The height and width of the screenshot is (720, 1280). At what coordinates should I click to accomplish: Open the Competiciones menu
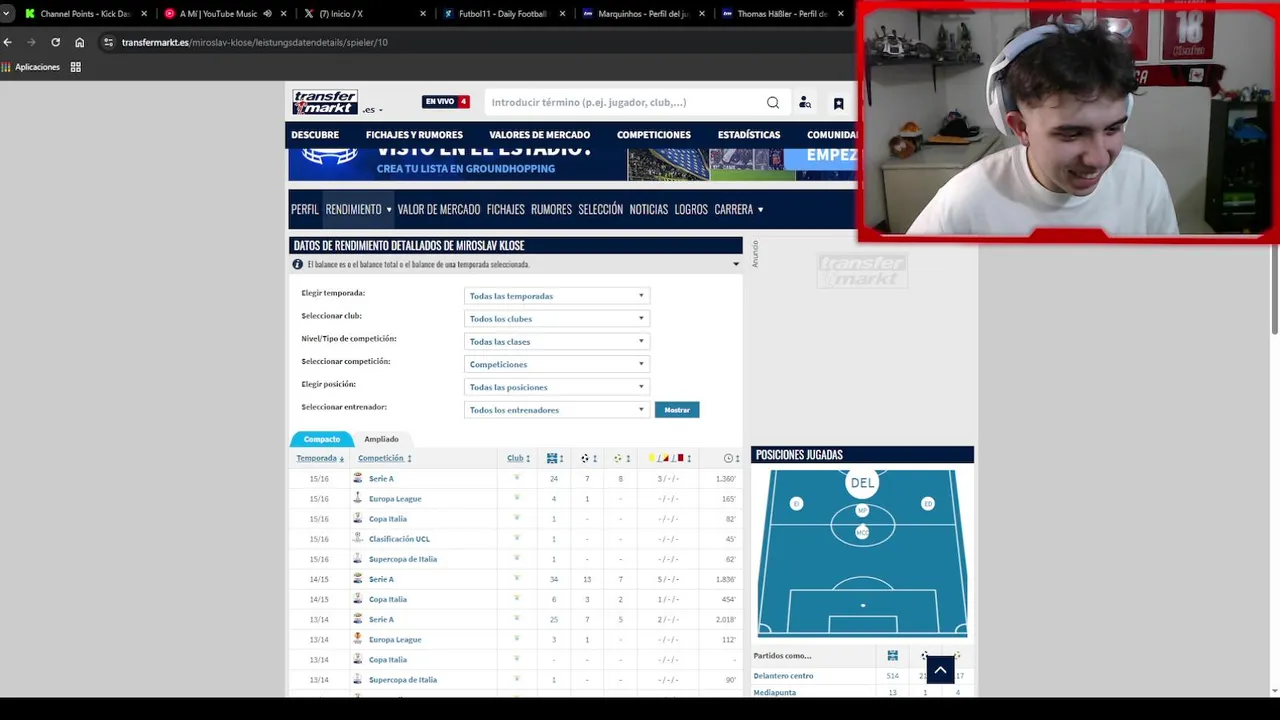pyautogui.click(x=654, y=135)
